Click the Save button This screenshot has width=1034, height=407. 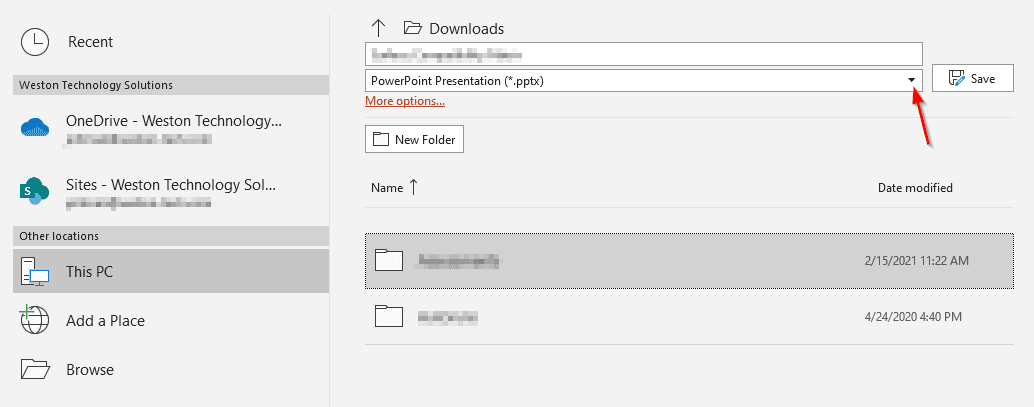click(x=973, y=78)
